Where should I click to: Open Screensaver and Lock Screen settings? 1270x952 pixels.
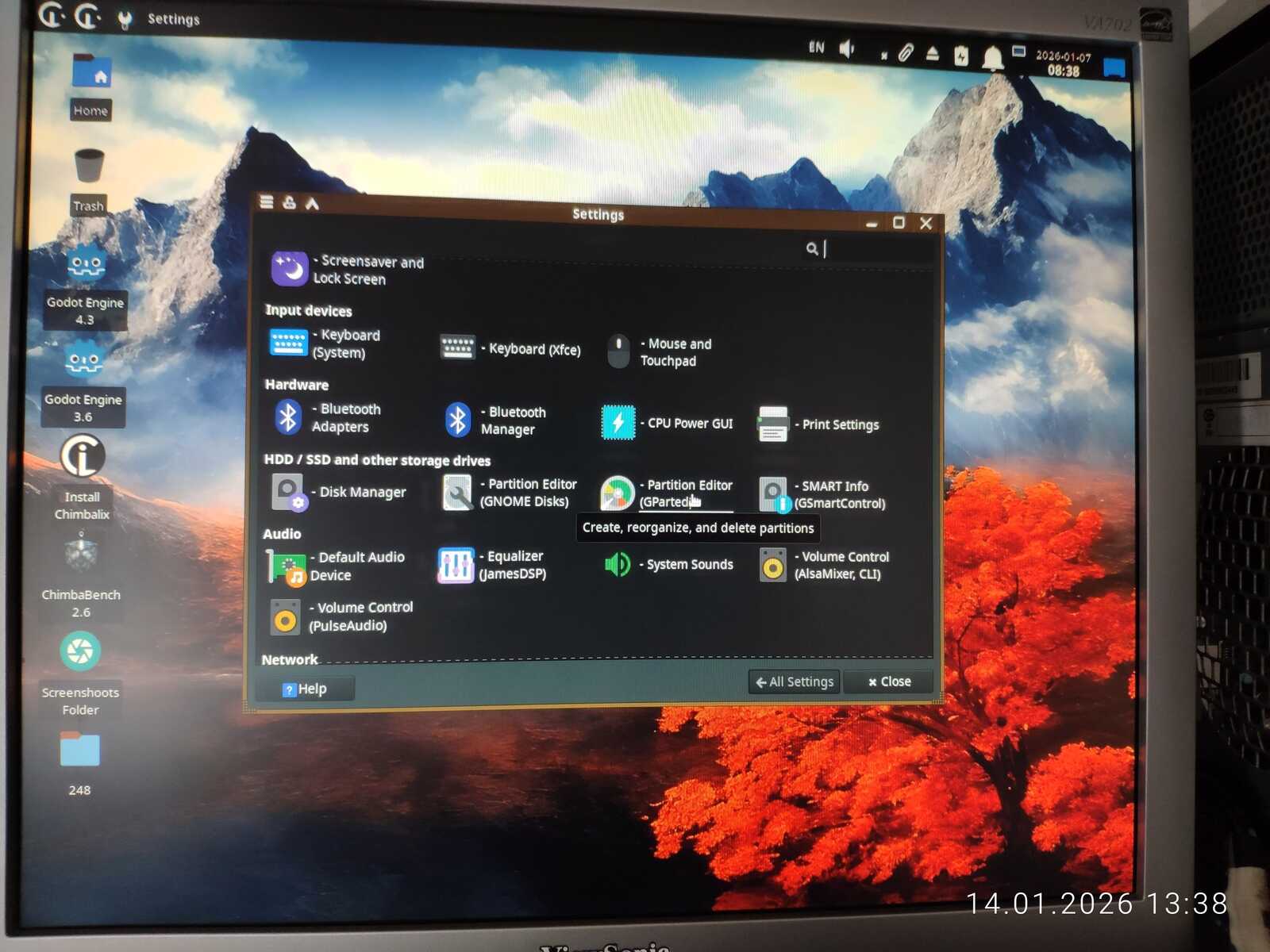click(348, 269)
